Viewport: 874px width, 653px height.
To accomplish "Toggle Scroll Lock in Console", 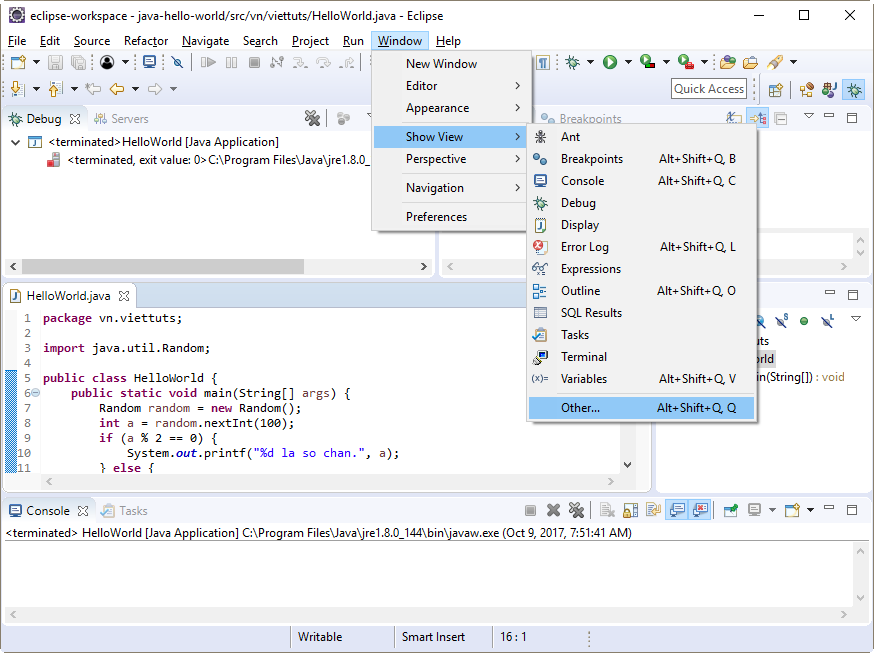I will pyautogui.click(x=630, y=510).
